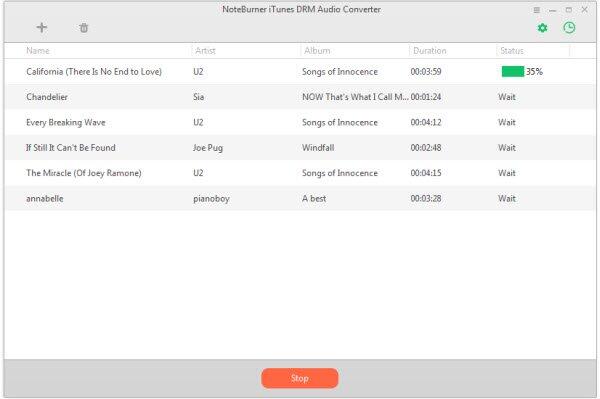Select the Every Breaking Wave track
600x399 pixels.
pos(66,122)
